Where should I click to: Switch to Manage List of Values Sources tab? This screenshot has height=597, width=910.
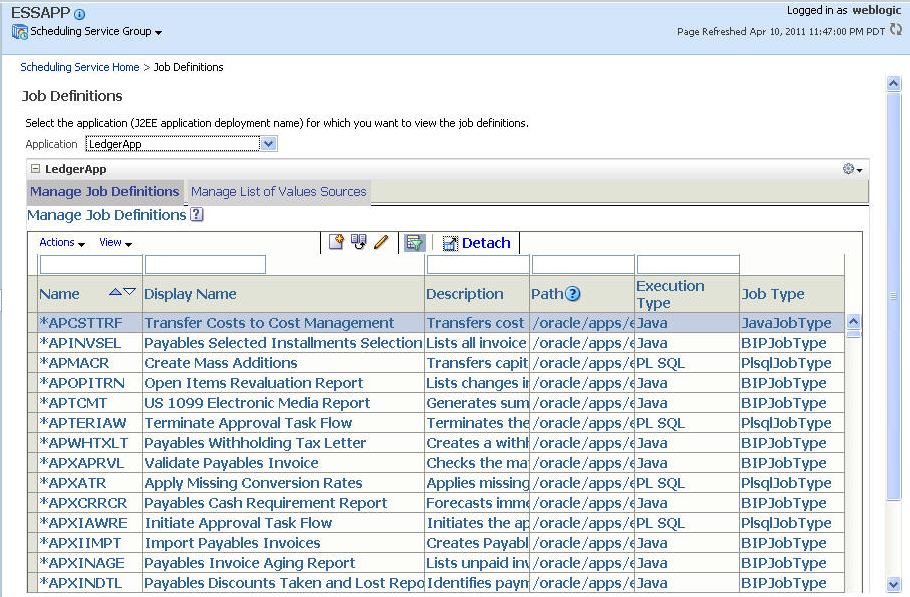coord(278,192)
